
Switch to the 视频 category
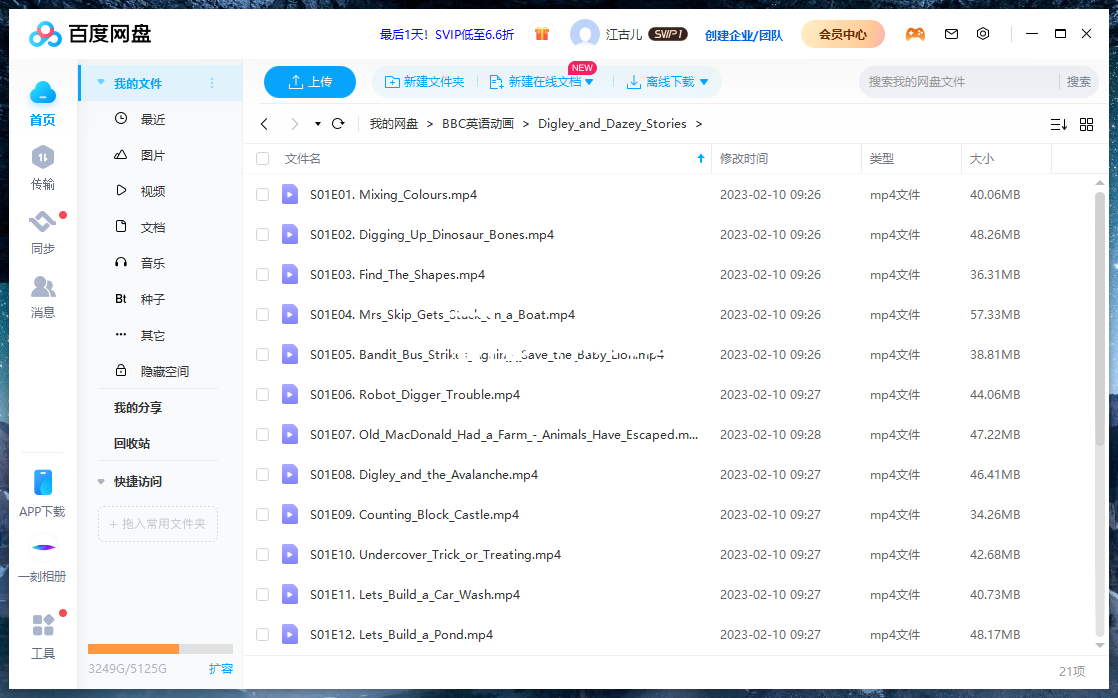(x=155, y=190)
